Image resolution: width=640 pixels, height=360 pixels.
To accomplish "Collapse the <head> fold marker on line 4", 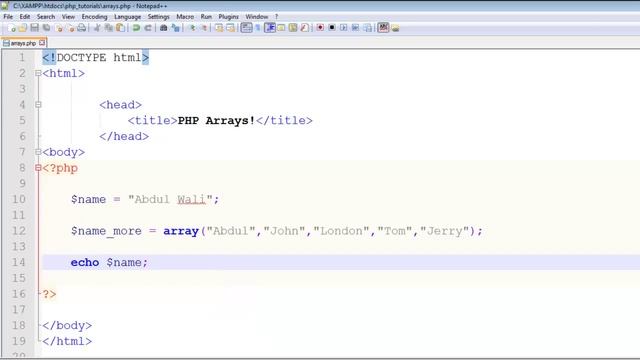I will coord(38,105).
